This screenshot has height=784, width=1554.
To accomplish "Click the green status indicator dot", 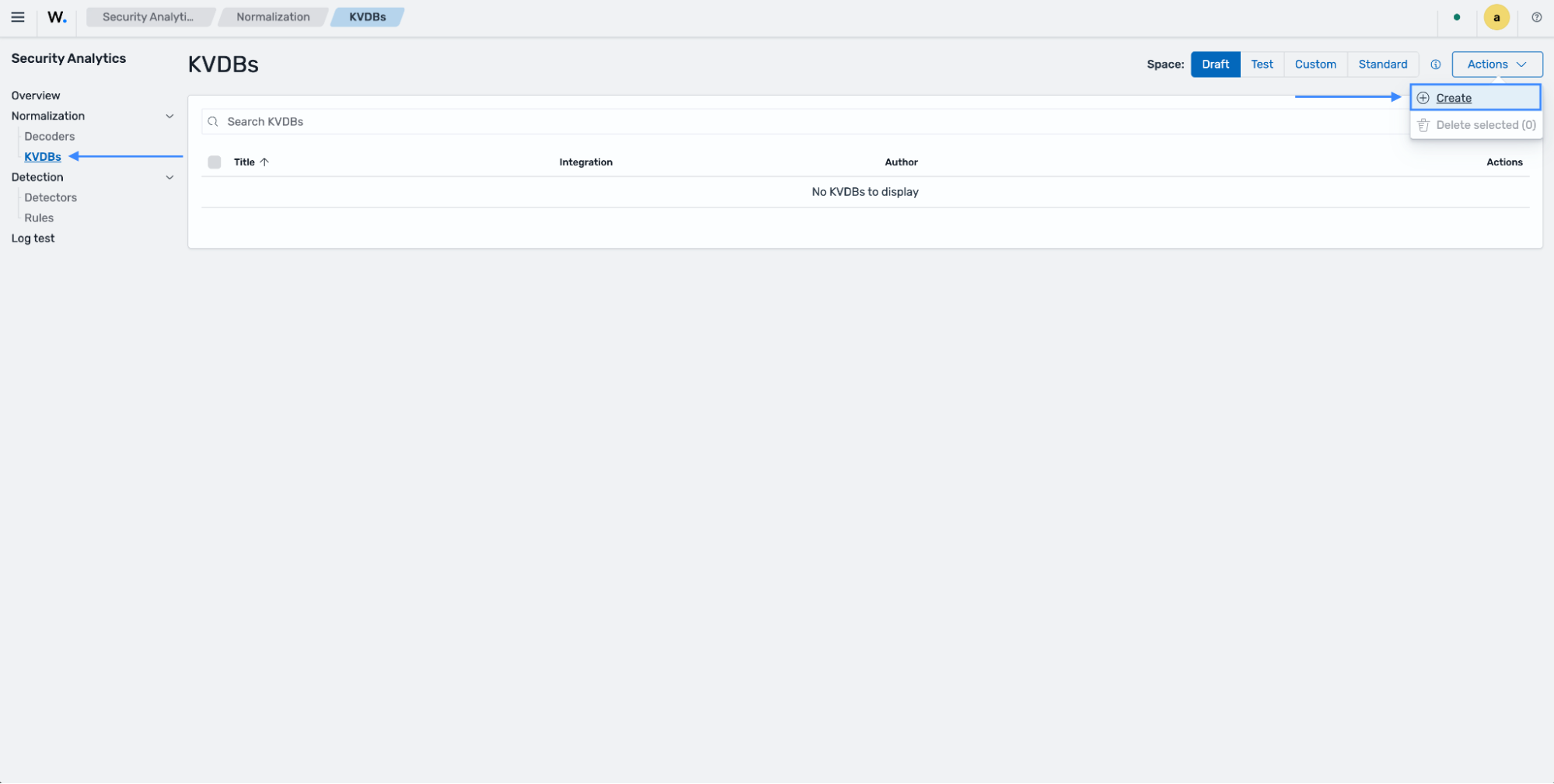I will 1456,17.
